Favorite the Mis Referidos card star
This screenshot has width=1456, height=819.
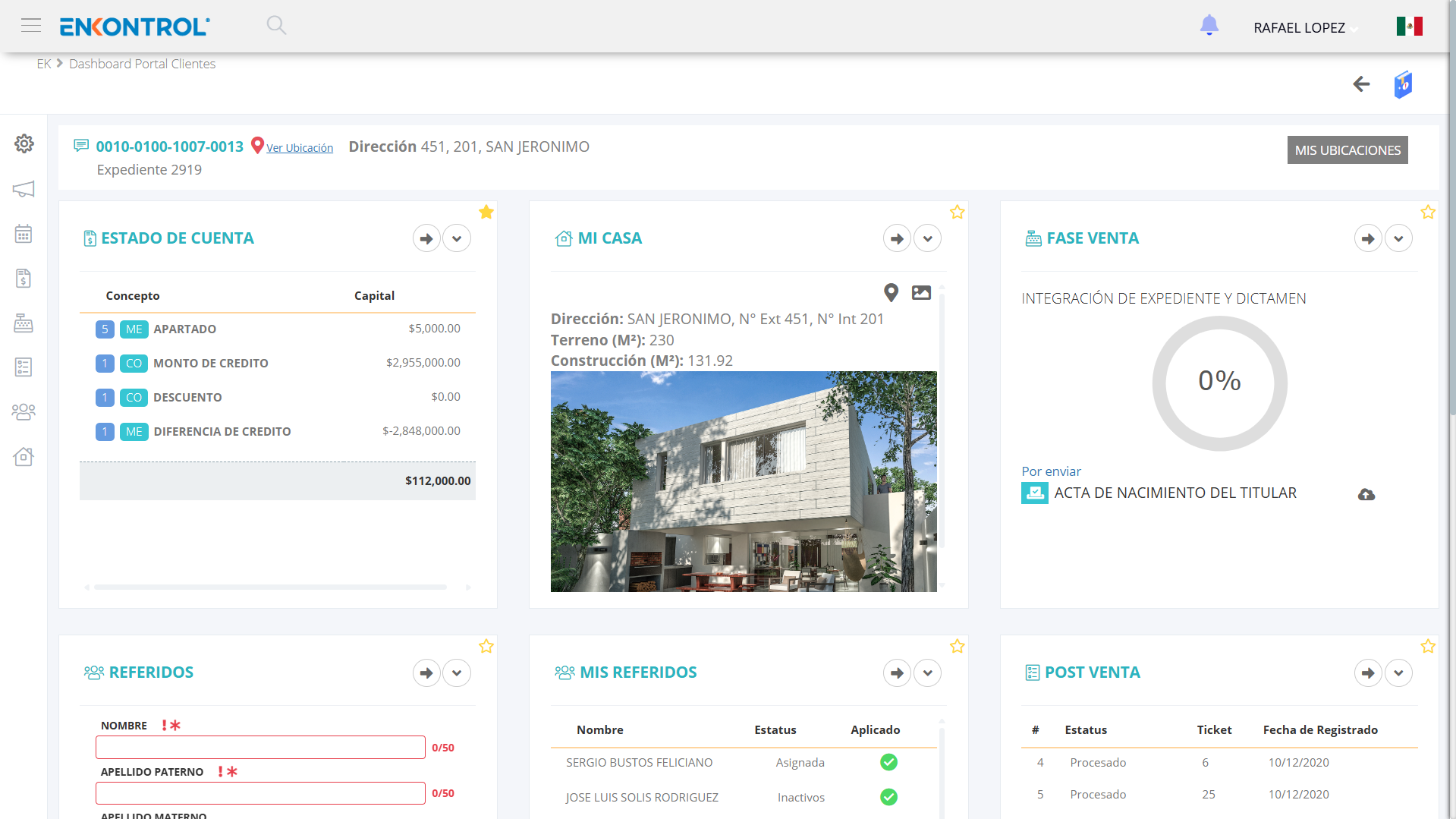coord(958,647)
